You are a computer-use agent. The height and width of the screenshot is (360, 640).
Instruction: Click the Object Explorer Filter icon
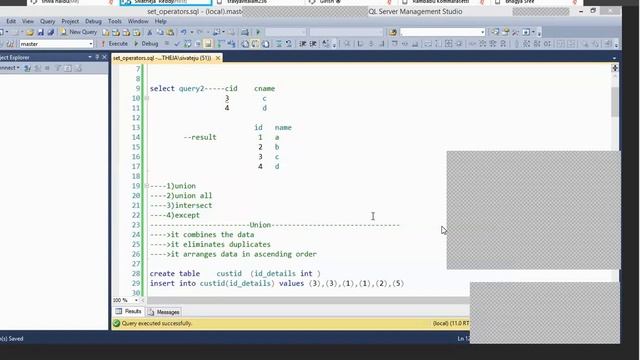pos(58,68)
